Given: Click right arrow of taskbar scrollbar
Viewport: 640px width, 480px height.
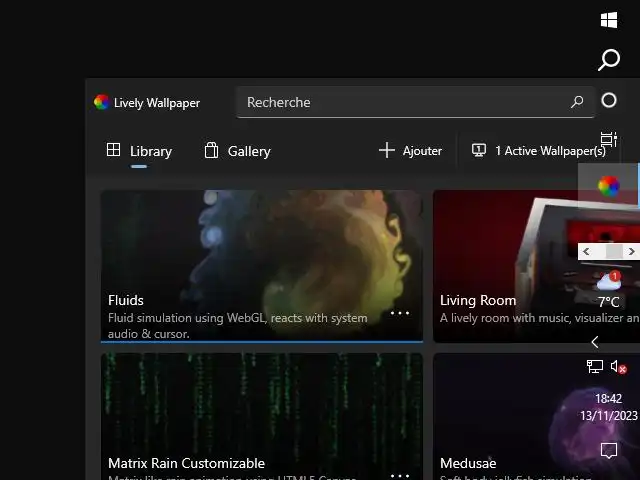Looking at the screenshot, I should coord(631,251).
